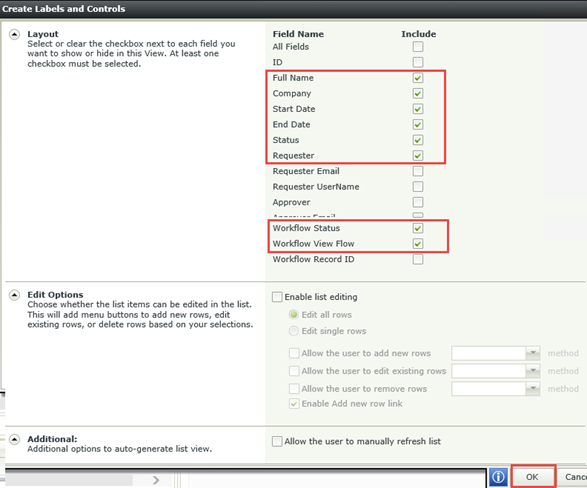Uncheck the Start Date checkbox

418,109
